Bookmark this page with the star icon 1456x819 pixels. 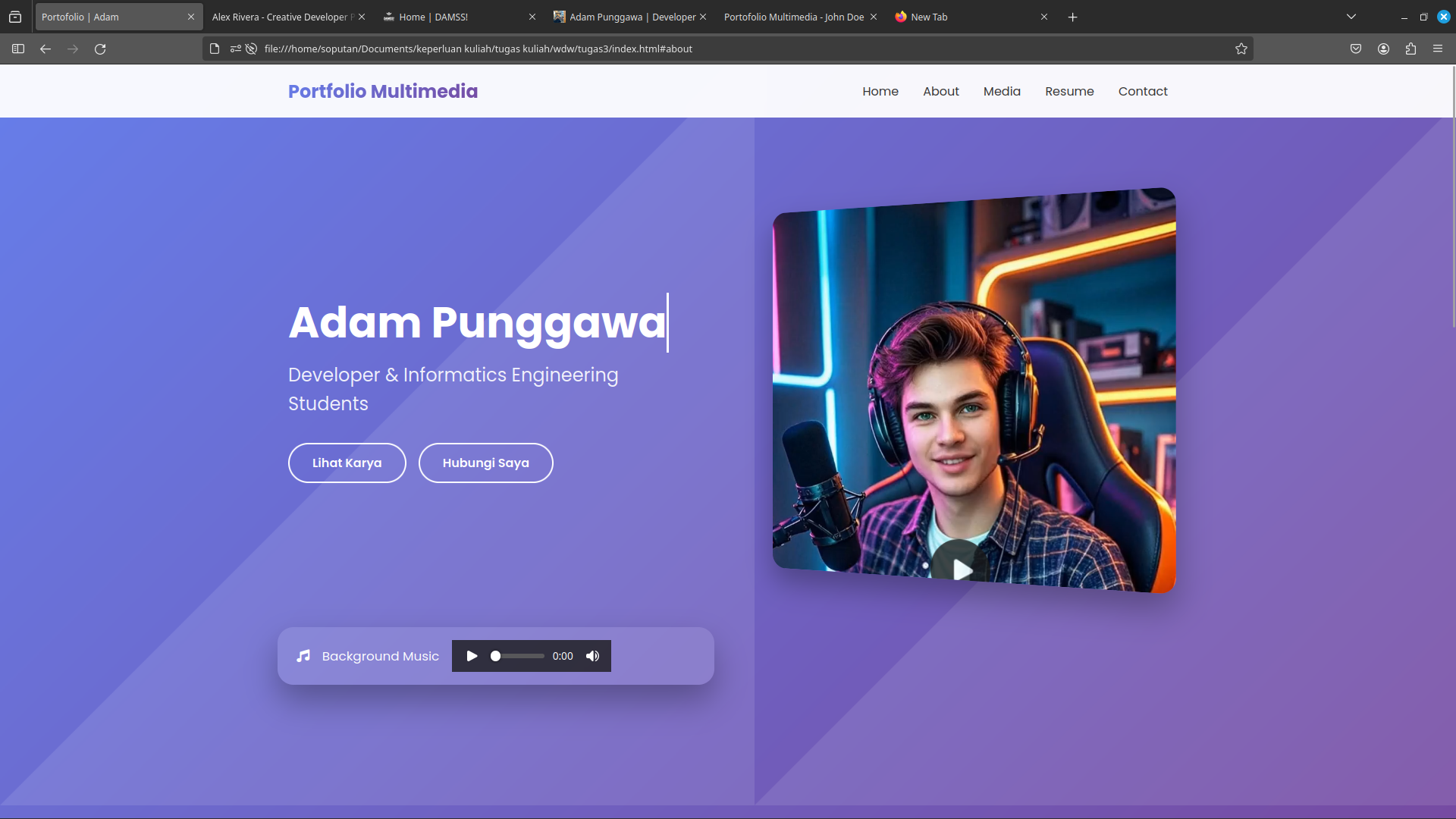click(x=1241, y=49)
